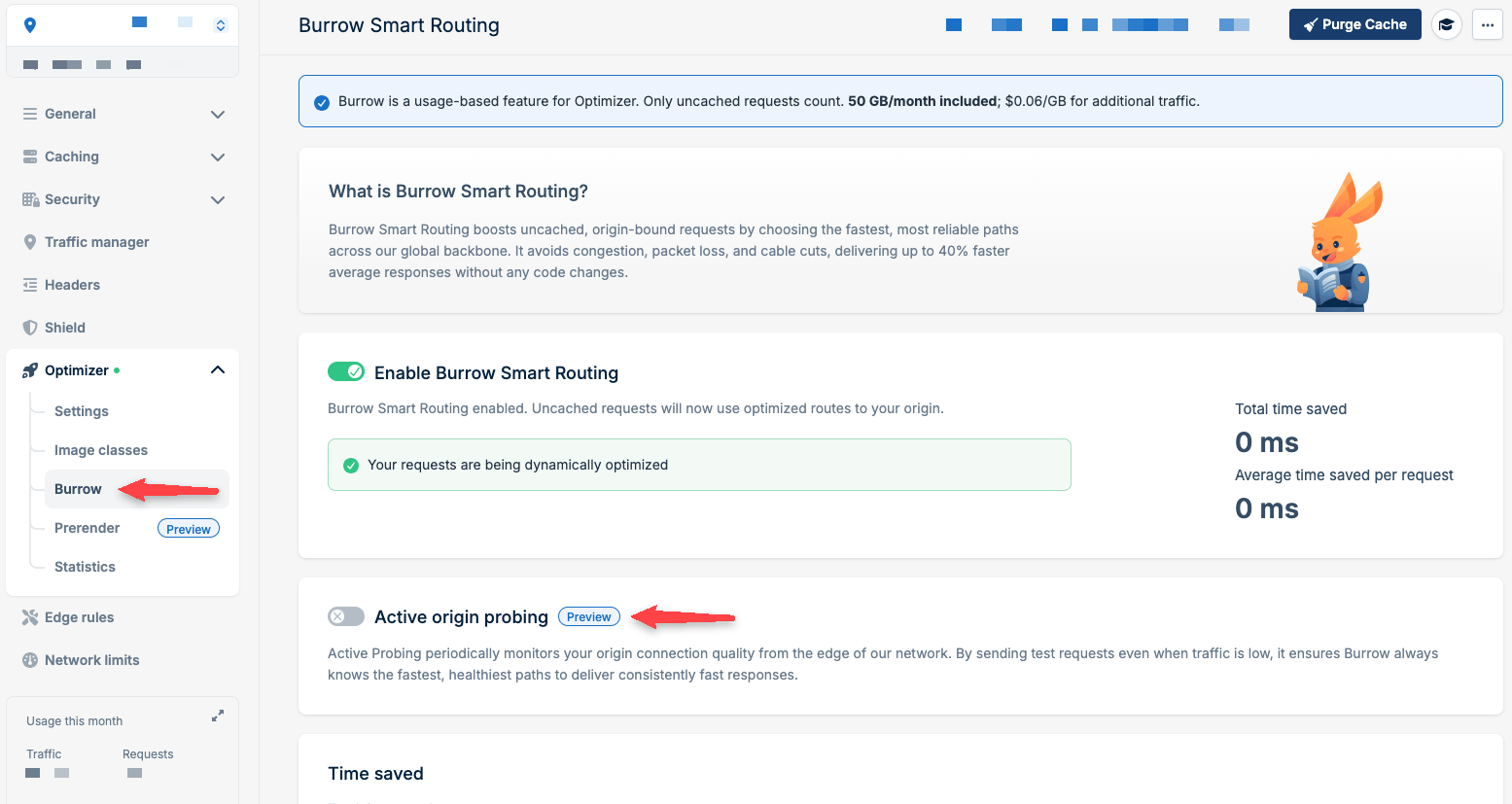Click the Preview badge next to Prerender
This screenshot has width=1512, height=804.
click(189, 529)
